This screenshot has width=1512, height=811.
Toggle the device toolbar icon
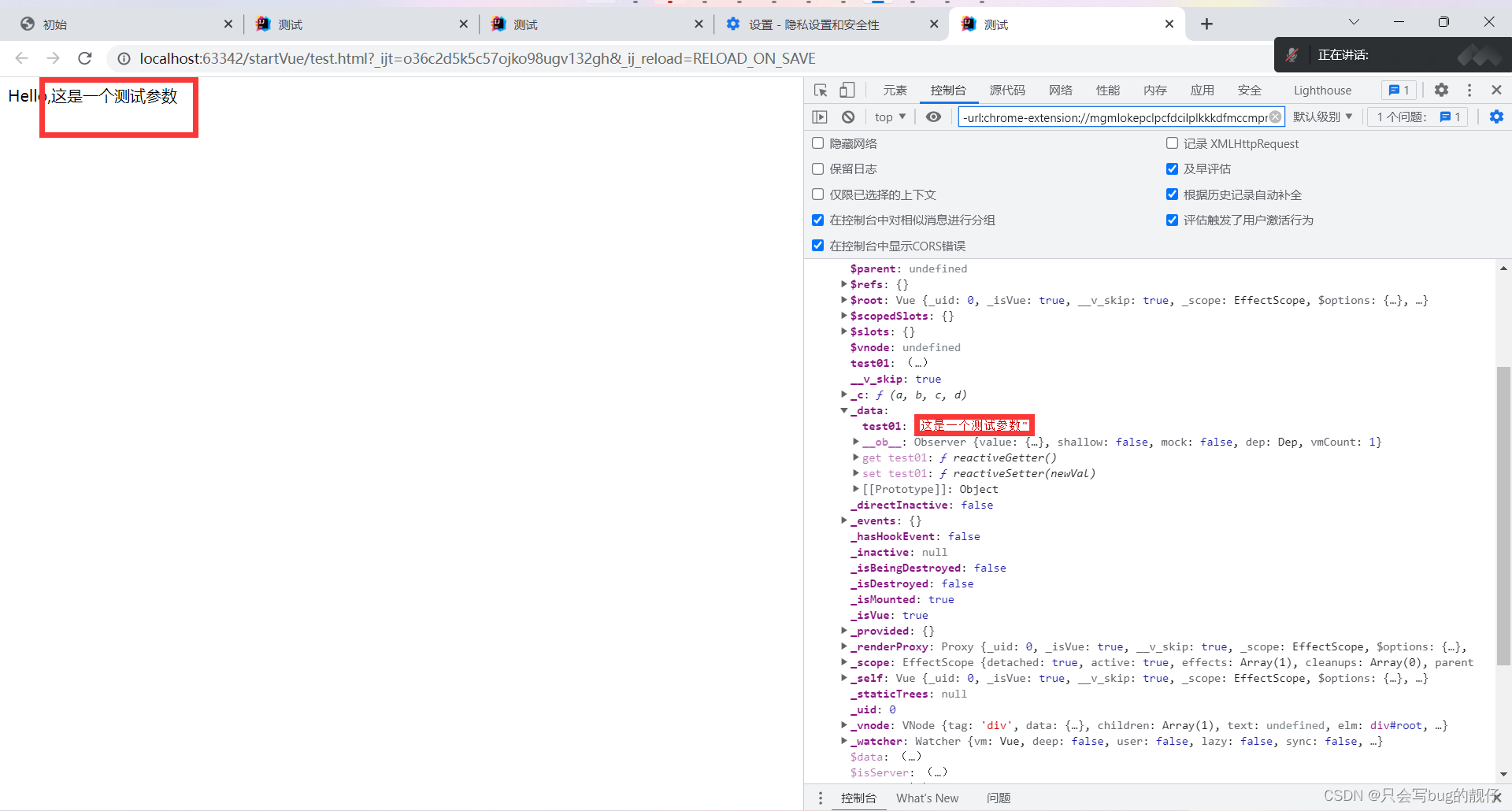847,91
